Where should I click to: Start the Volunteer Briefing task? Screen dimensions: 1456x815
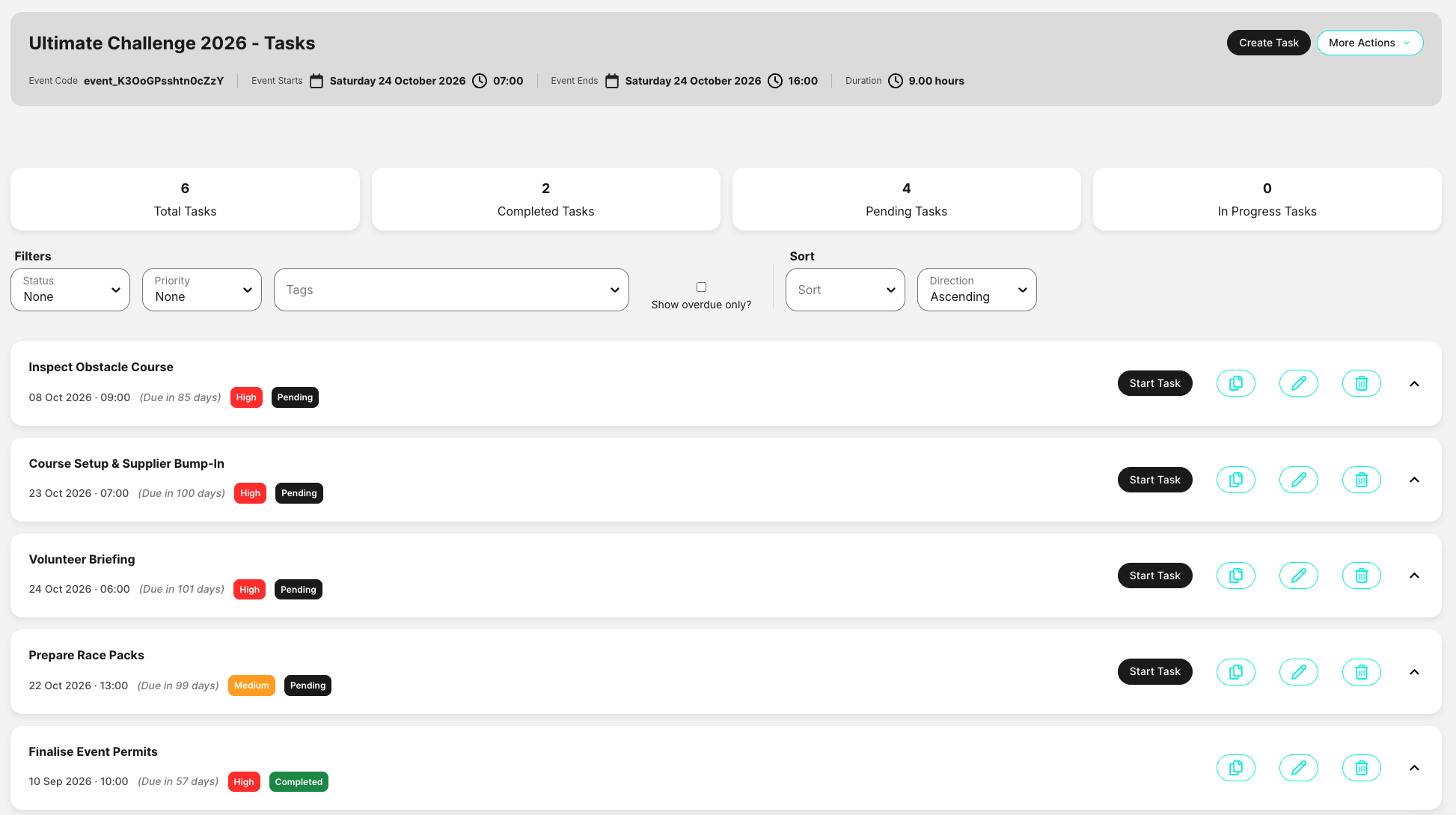tap(1155, 576)
